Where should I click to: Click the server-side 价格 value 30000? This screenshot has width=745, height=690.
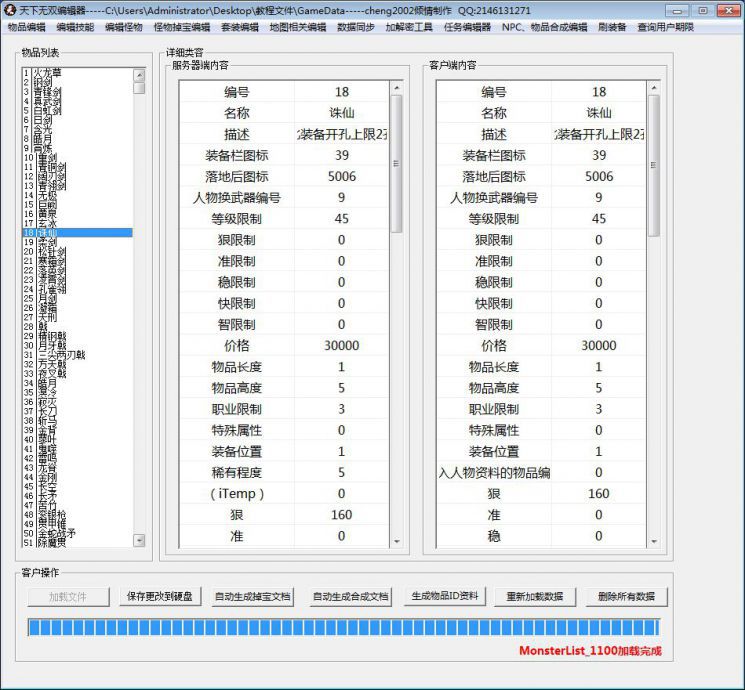tap(341, 346)
